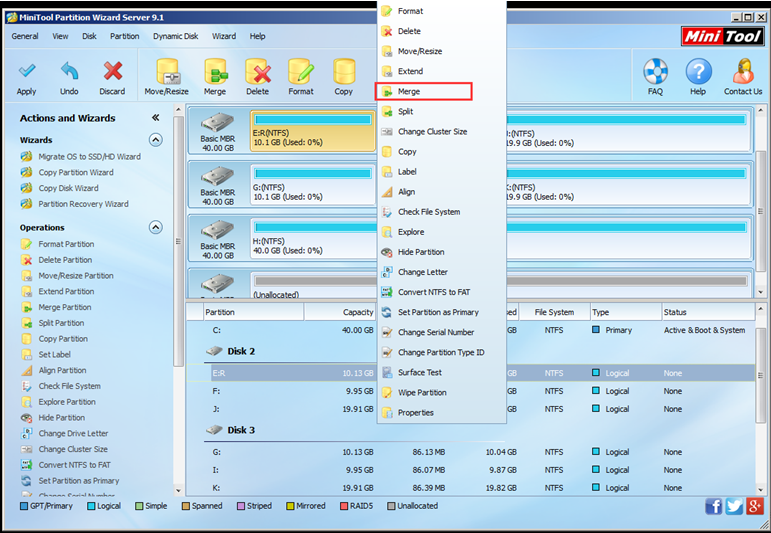Open the Google Plus icon
This screenshot has height=533, width=771.
[x=755, y=506]
